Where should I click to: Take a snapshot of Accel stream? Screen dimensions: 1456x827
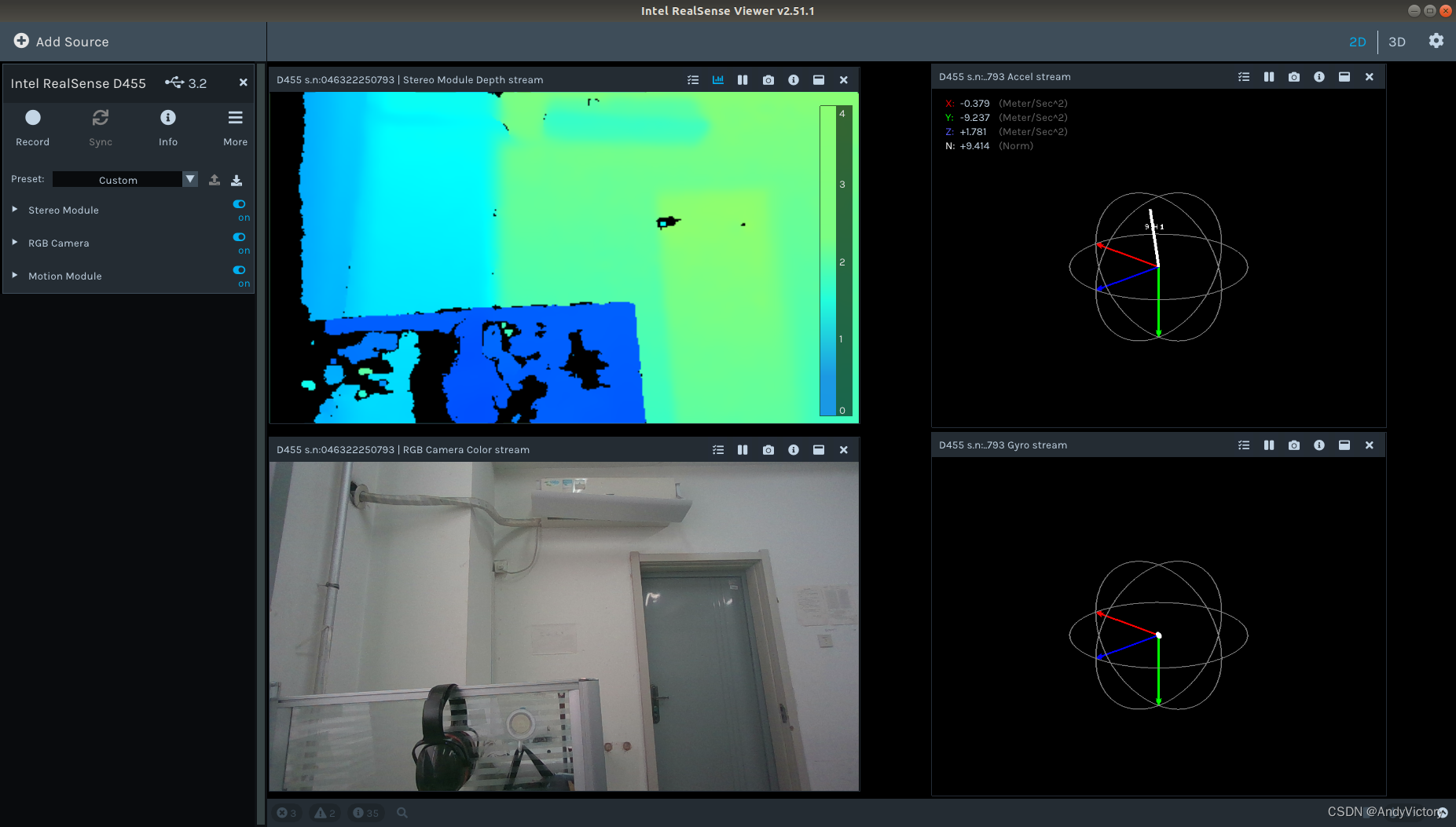(1294, 77)
